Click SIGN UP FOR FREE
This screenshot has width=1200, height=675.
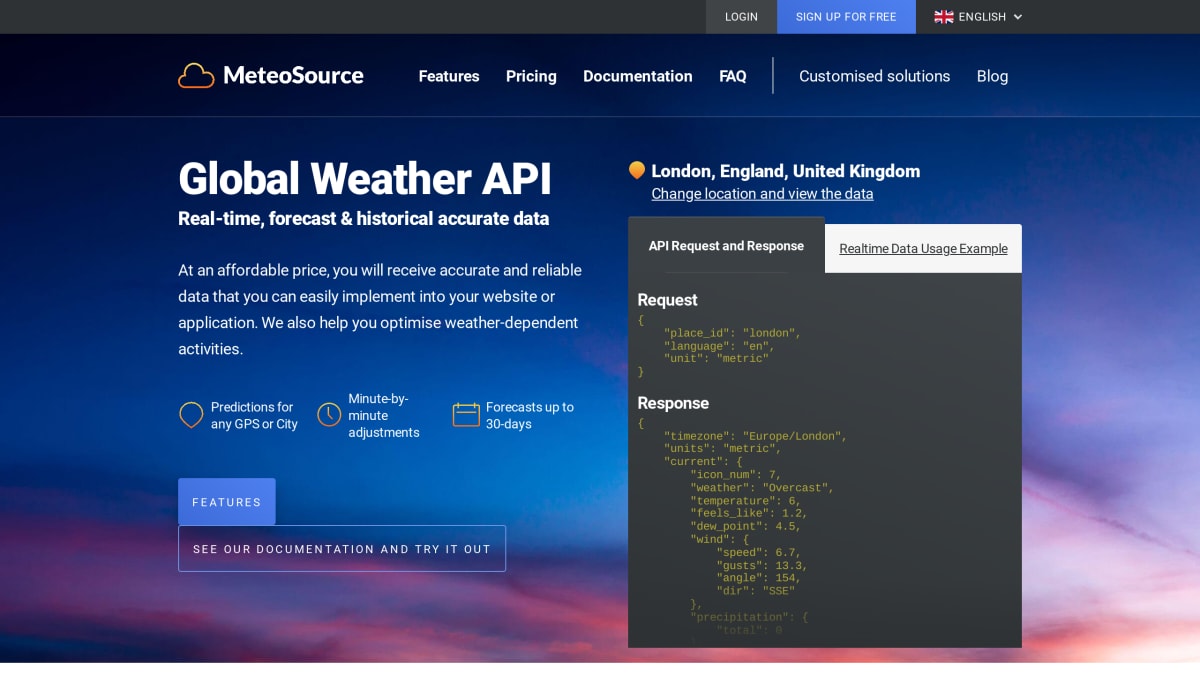coord(846,17)
